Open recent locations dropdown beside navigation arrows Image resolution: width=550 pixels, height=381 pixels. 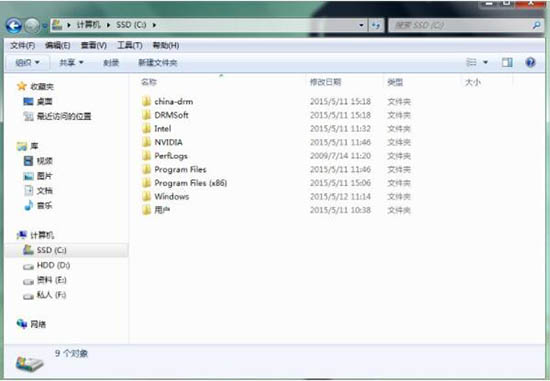point(45,26)
